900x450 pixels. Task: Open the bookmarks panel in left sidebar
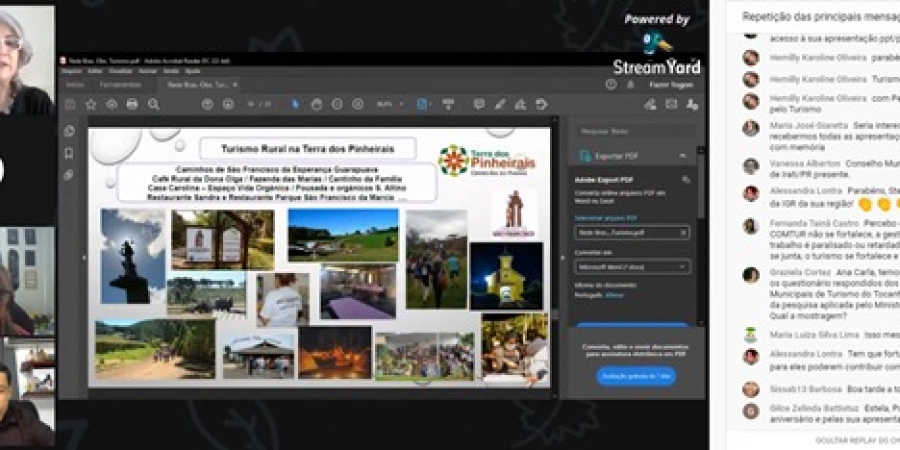(x=69, y=153)
